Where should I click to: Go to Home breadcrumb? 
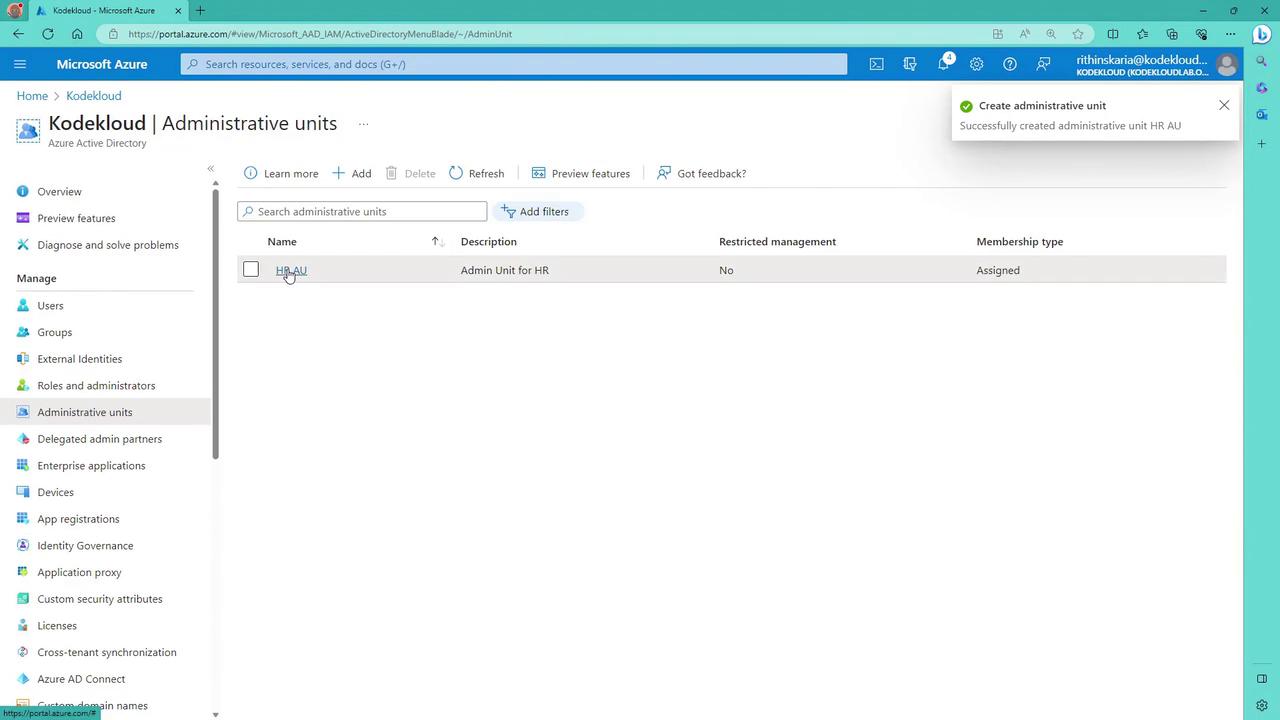pos(32,96)
